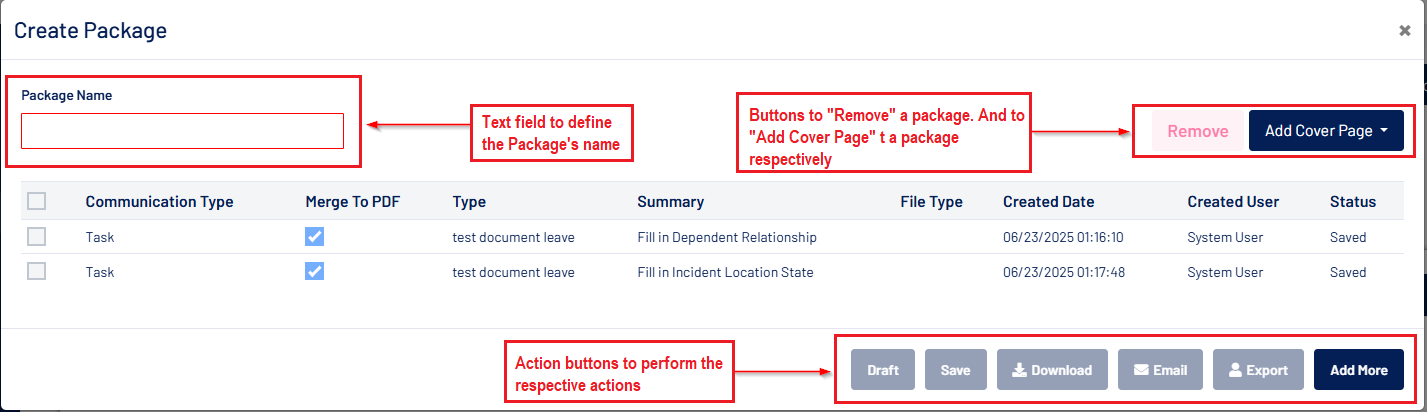This screenshot has height=412, width=1427.
Task: Close the Create Package dialog
Action: point(1404,31)
